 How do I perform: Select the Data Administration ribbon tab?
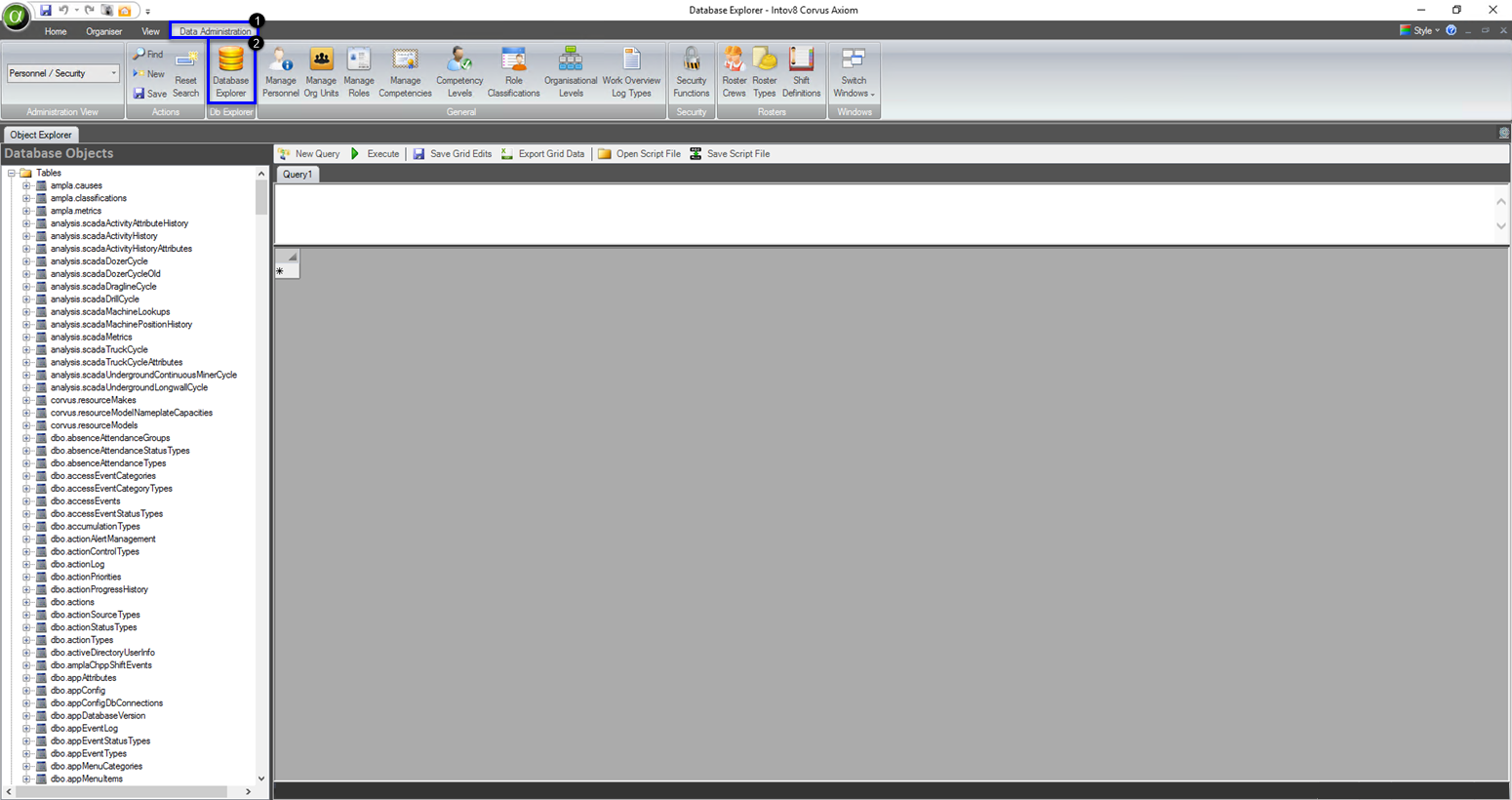[x=215, y=31]
